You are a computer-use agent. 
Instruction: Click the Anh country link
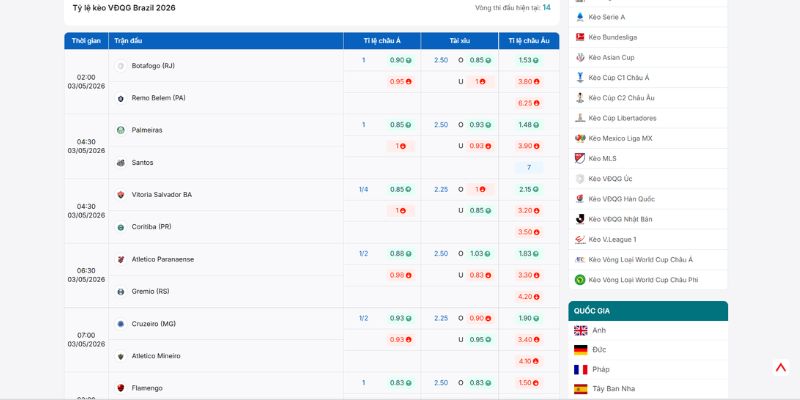click(599, 331)
